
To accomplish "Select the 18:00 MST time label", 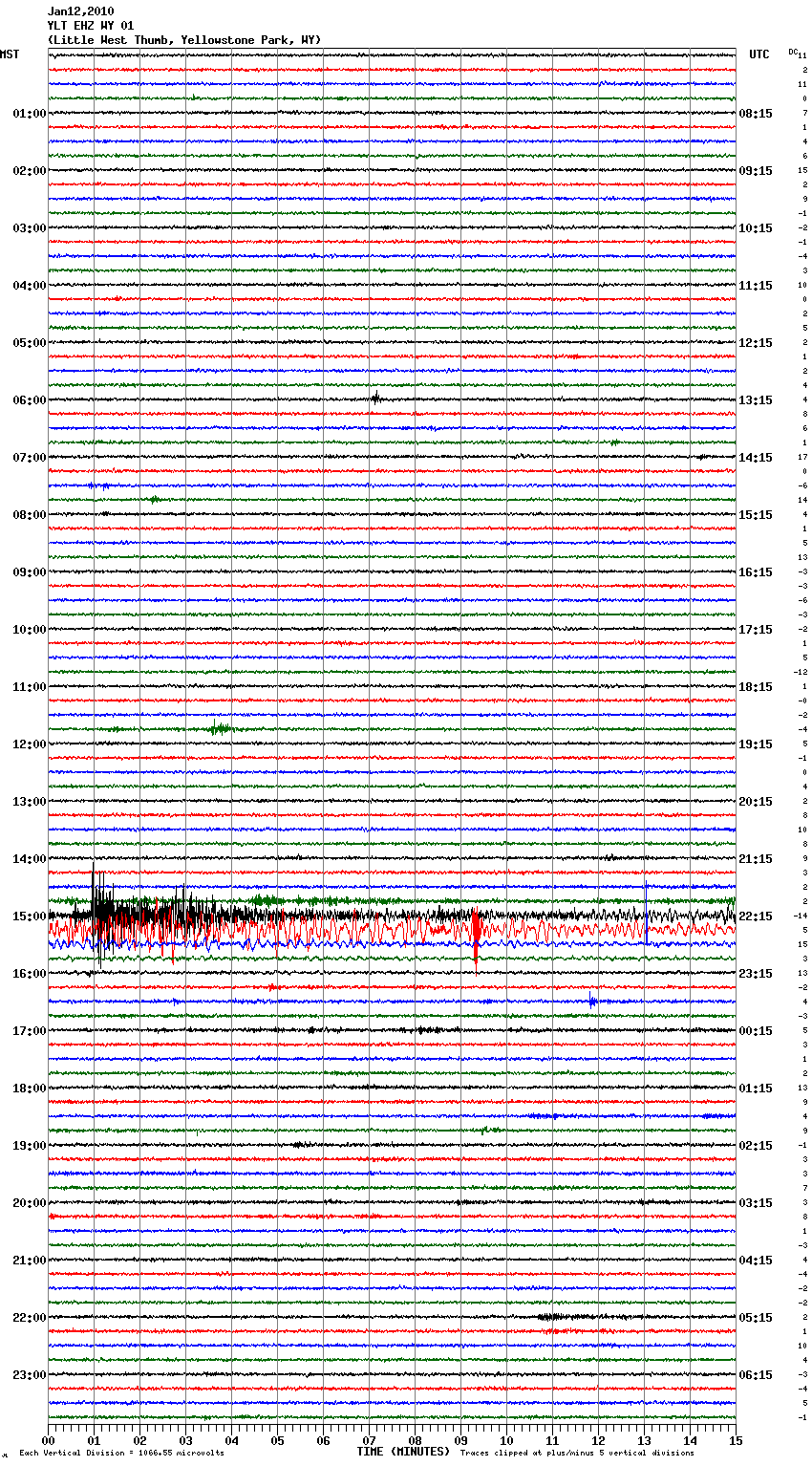I will [30, 1089].
